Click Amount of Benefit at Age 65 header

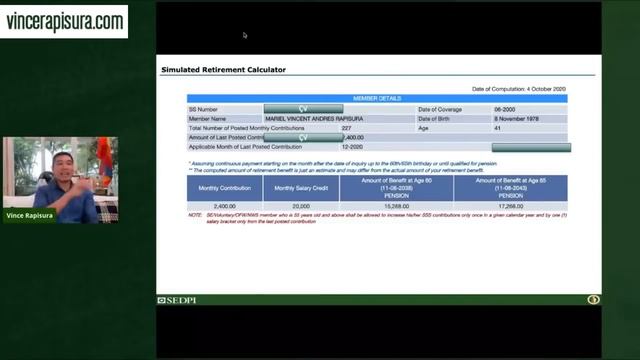[511, 188]
